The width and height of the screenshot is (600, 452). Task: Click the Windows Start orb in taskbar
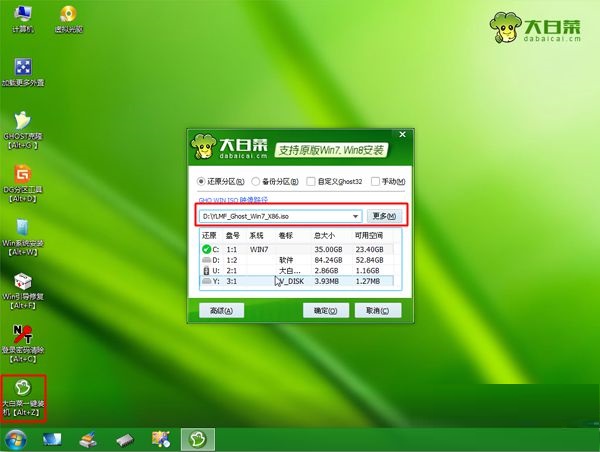(16, 439)
